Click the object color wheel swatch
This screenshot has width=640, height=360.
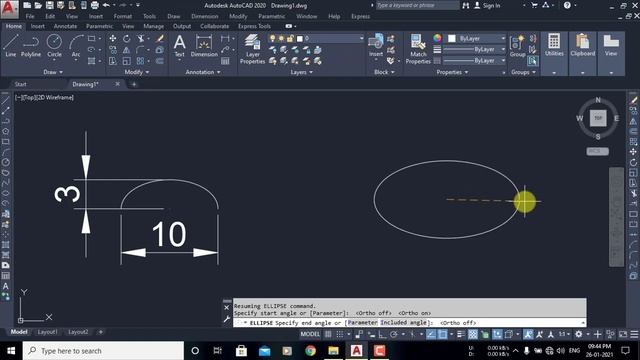pyautogui.click(x=437, y=38)
